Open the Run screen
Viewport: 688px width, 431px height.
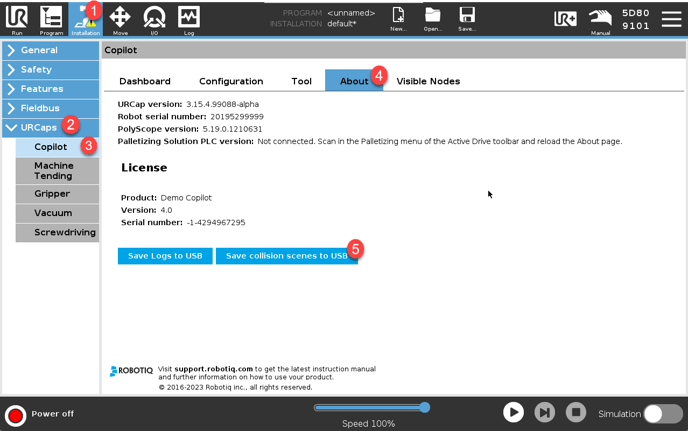tap(17, 19)
